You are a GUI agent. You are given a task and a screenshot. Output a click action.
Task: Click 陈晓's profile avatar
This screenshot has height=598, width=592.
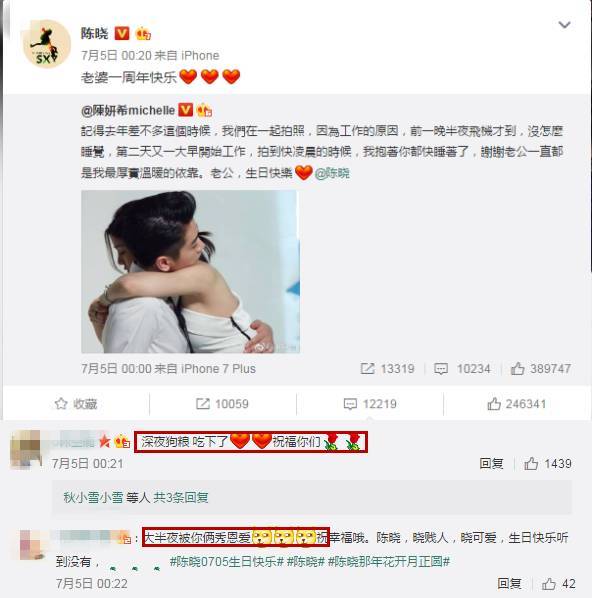[x=47, y=44]
